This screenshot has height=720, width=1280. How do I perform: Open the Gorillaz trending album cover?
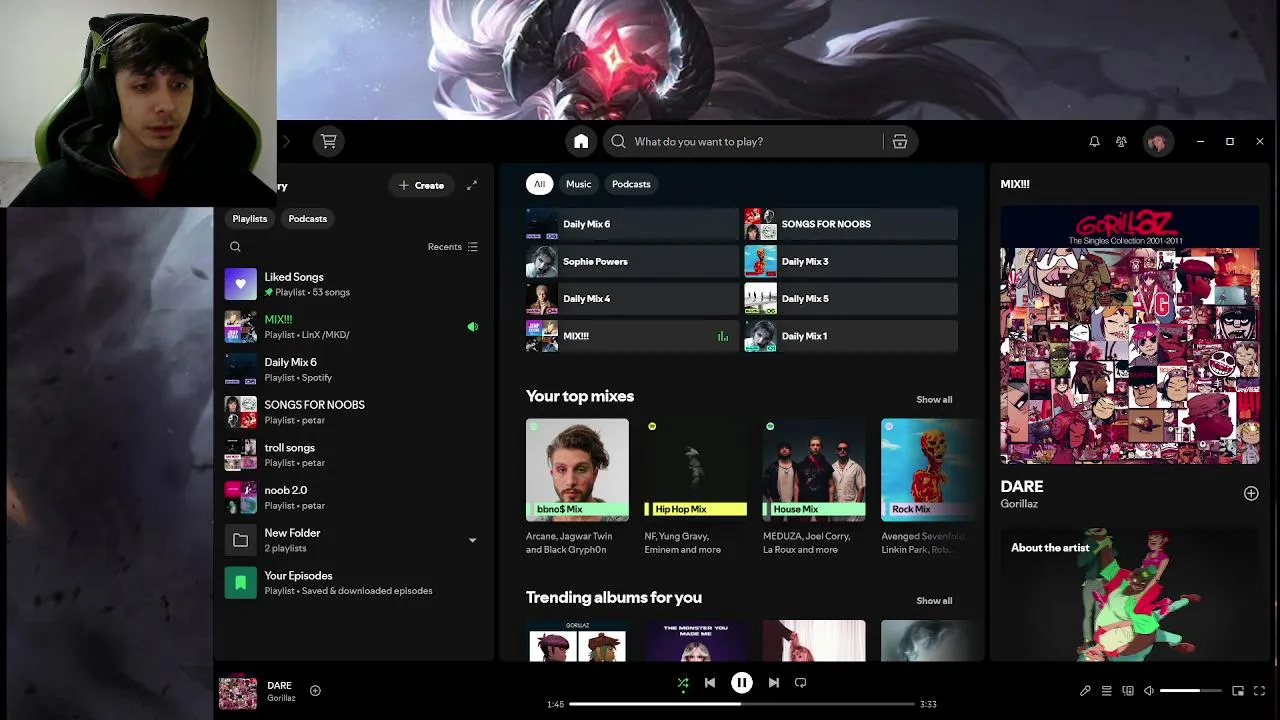pyautogui.click(x=577, y=641)
